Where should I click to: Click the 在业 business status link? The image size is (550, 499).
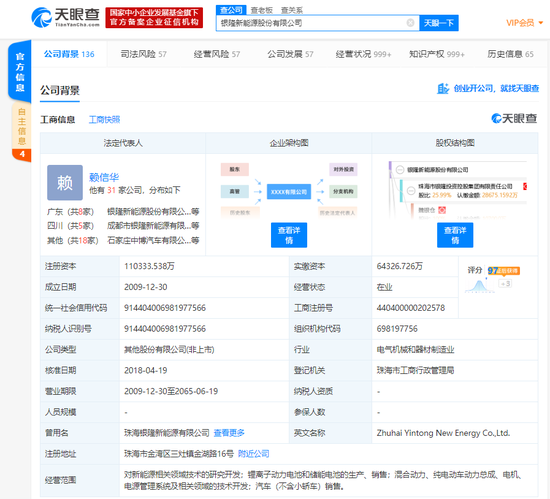click(384, 287)
